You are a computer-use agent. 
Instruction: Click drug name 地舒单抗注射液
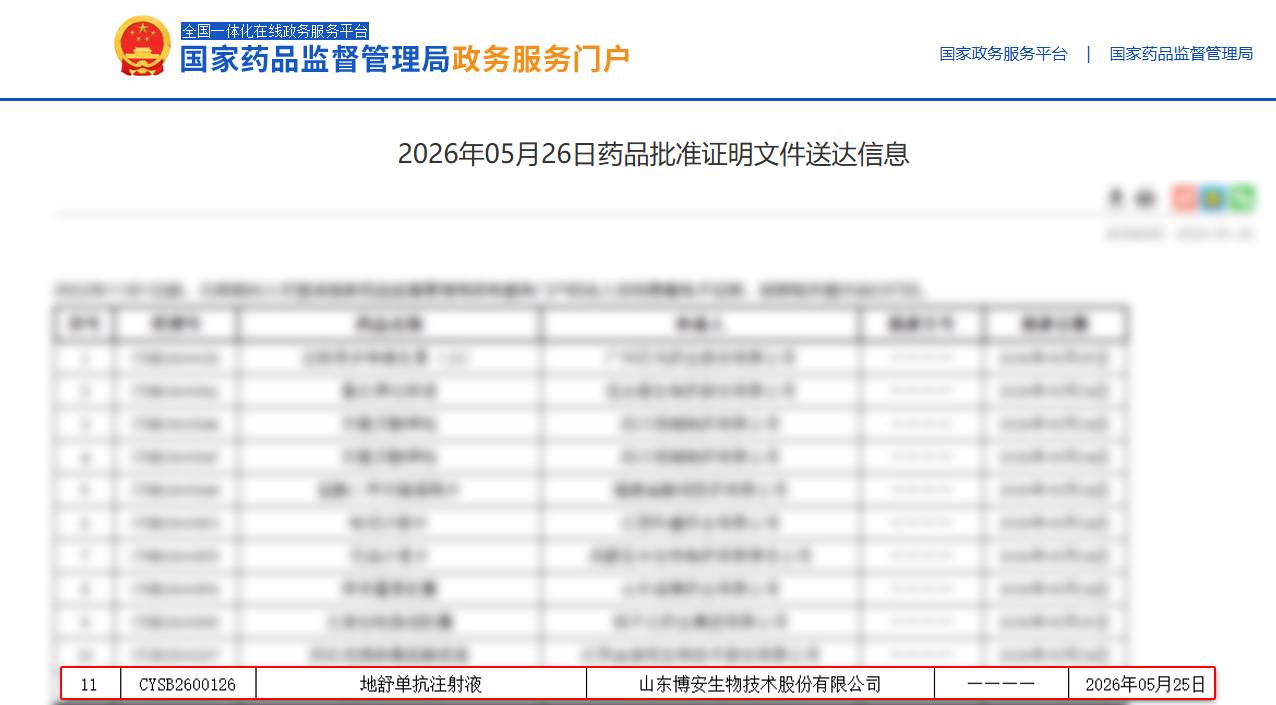pos(421,684)
